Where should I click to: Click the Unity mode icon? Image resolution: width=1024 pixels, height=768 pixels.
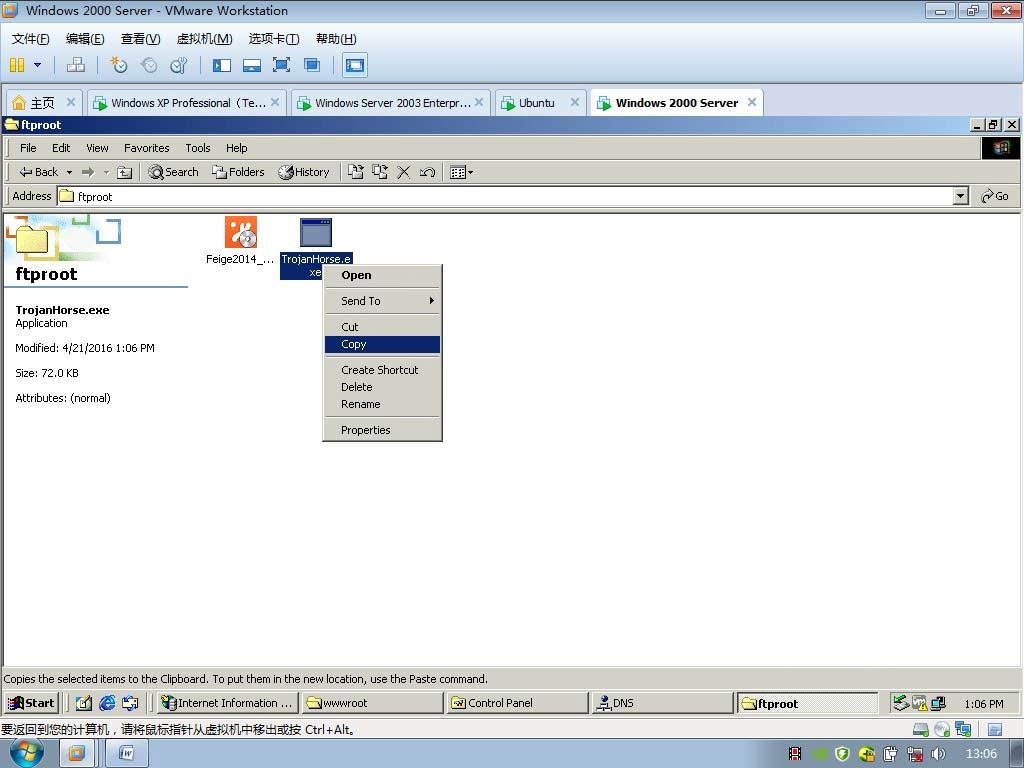[312, 65]
